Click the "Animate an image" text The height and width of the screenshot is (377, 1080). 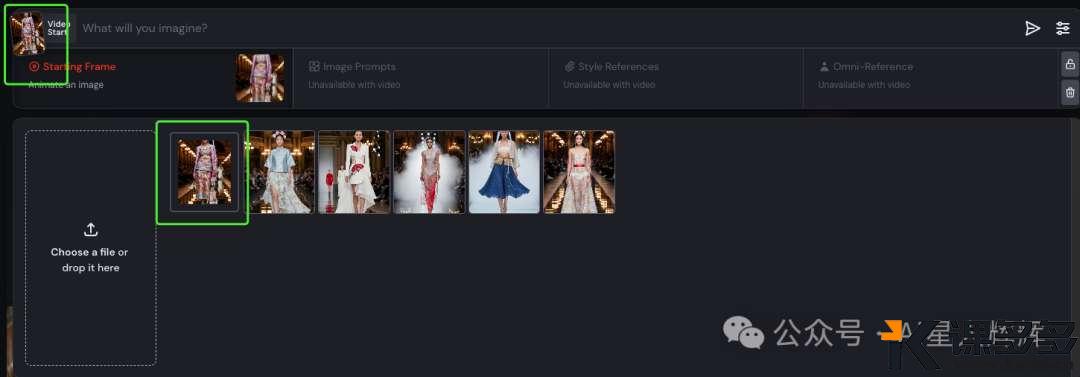pos(66,85)
